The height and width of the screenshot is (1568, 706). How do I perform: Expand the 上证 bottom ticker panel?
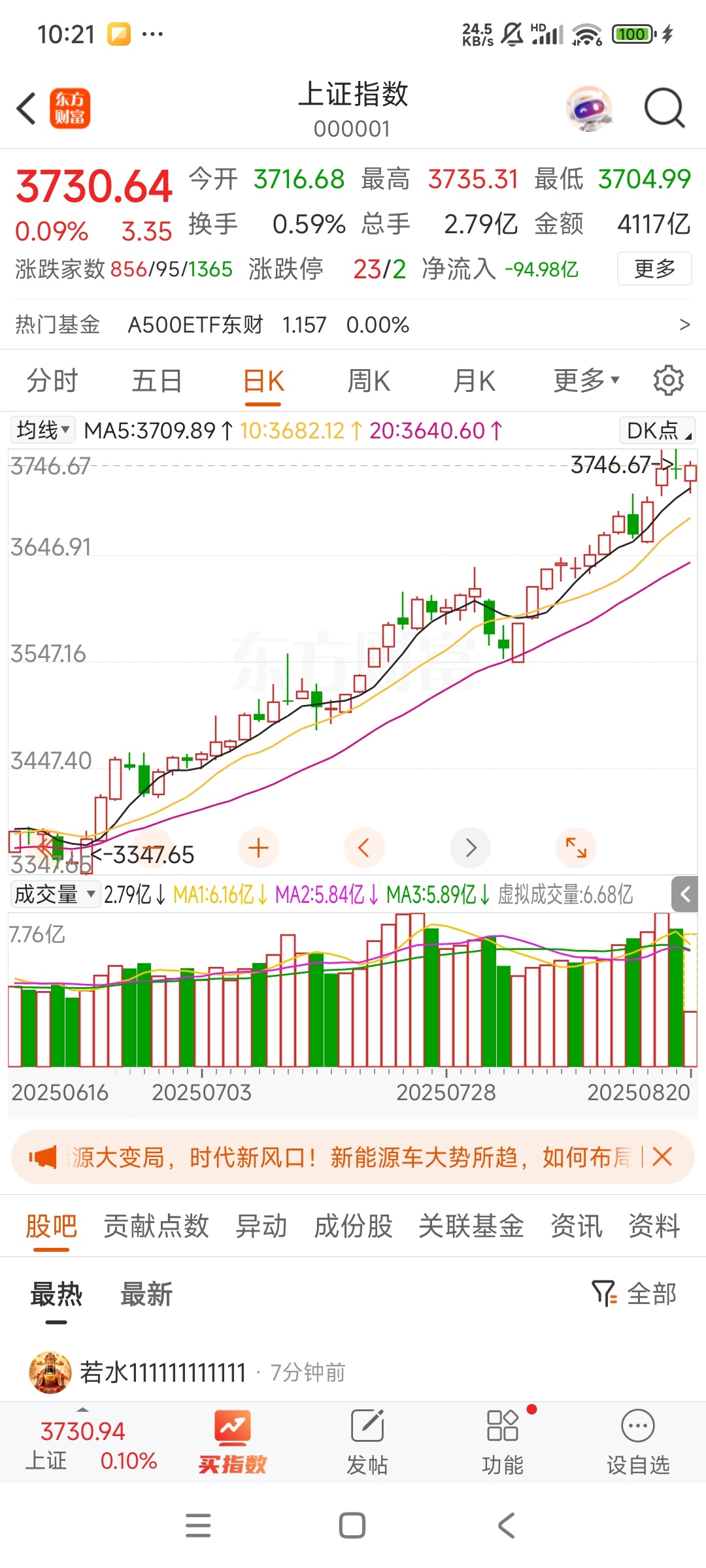click(x=83, y=1409)
